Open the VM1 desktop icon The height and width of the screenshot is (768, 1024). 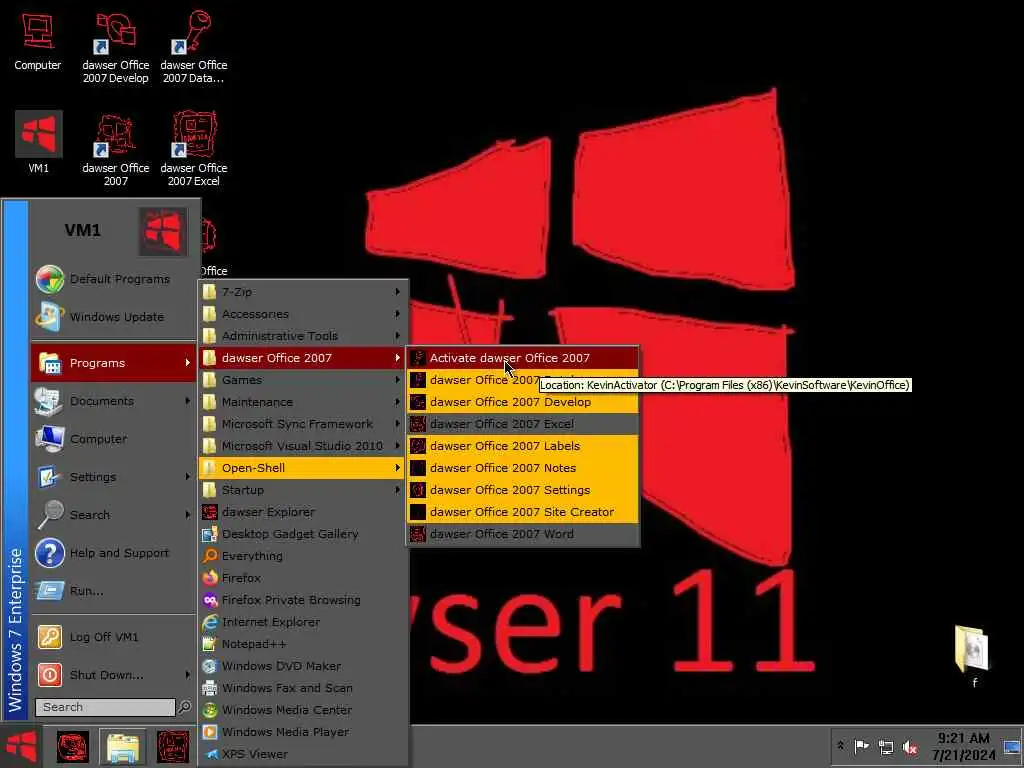point(39,142)
